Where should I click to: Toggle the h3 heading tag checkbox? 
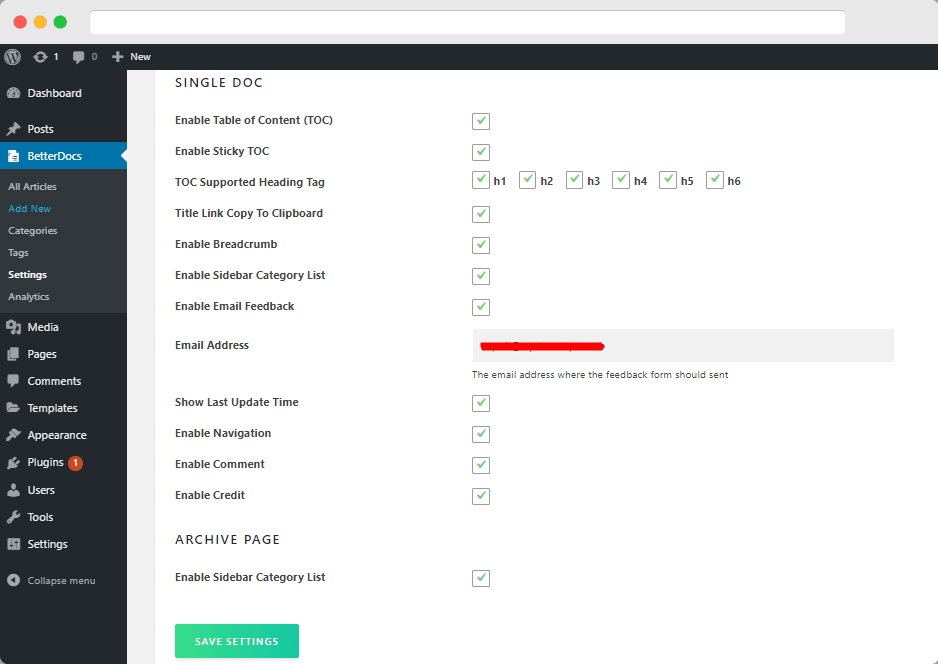tap(574, 180)
